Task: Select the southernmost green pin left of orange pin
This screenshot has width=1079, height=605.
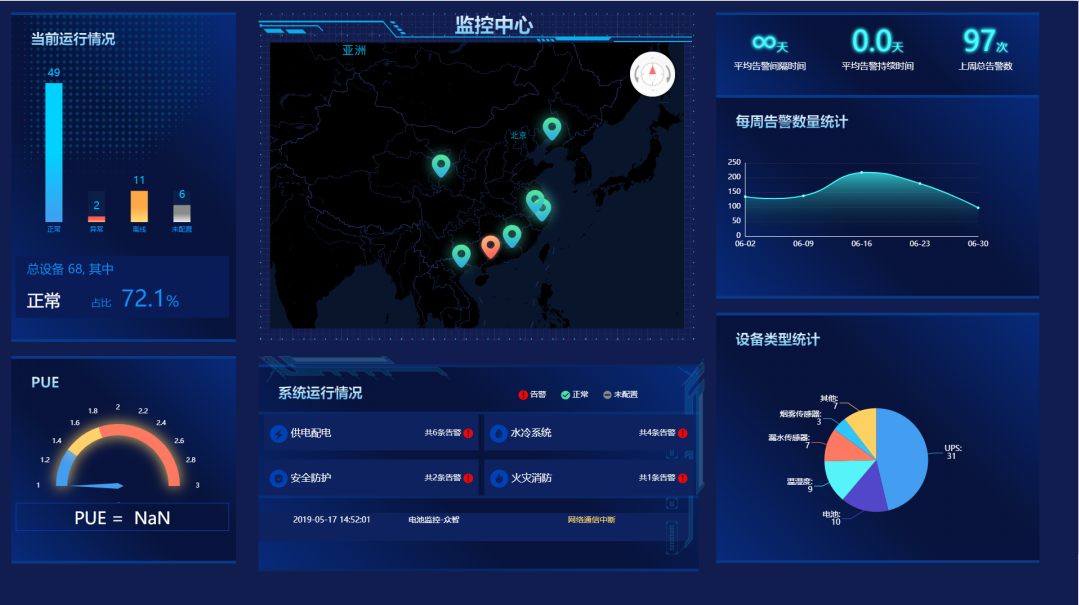Action: [461, 255]
